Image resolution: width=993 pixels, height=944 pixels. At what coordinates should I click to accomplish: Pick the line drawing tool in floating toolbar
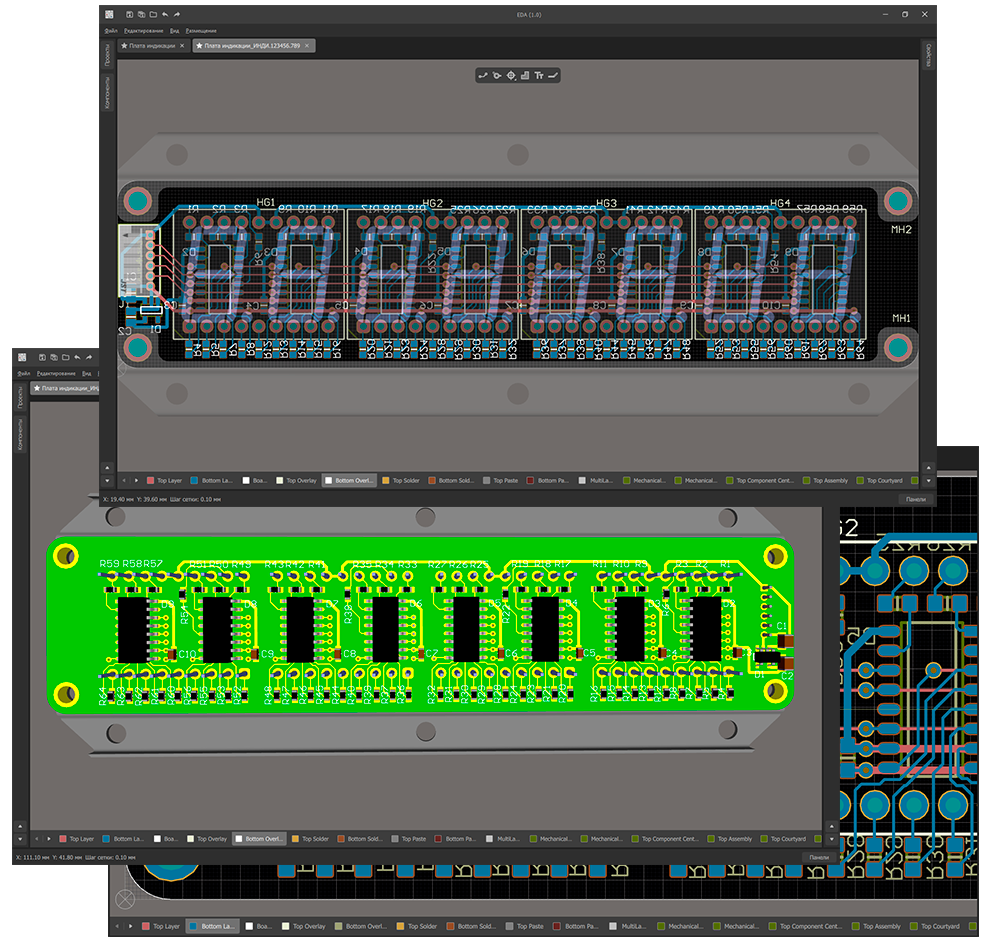[x=552, y=75]
